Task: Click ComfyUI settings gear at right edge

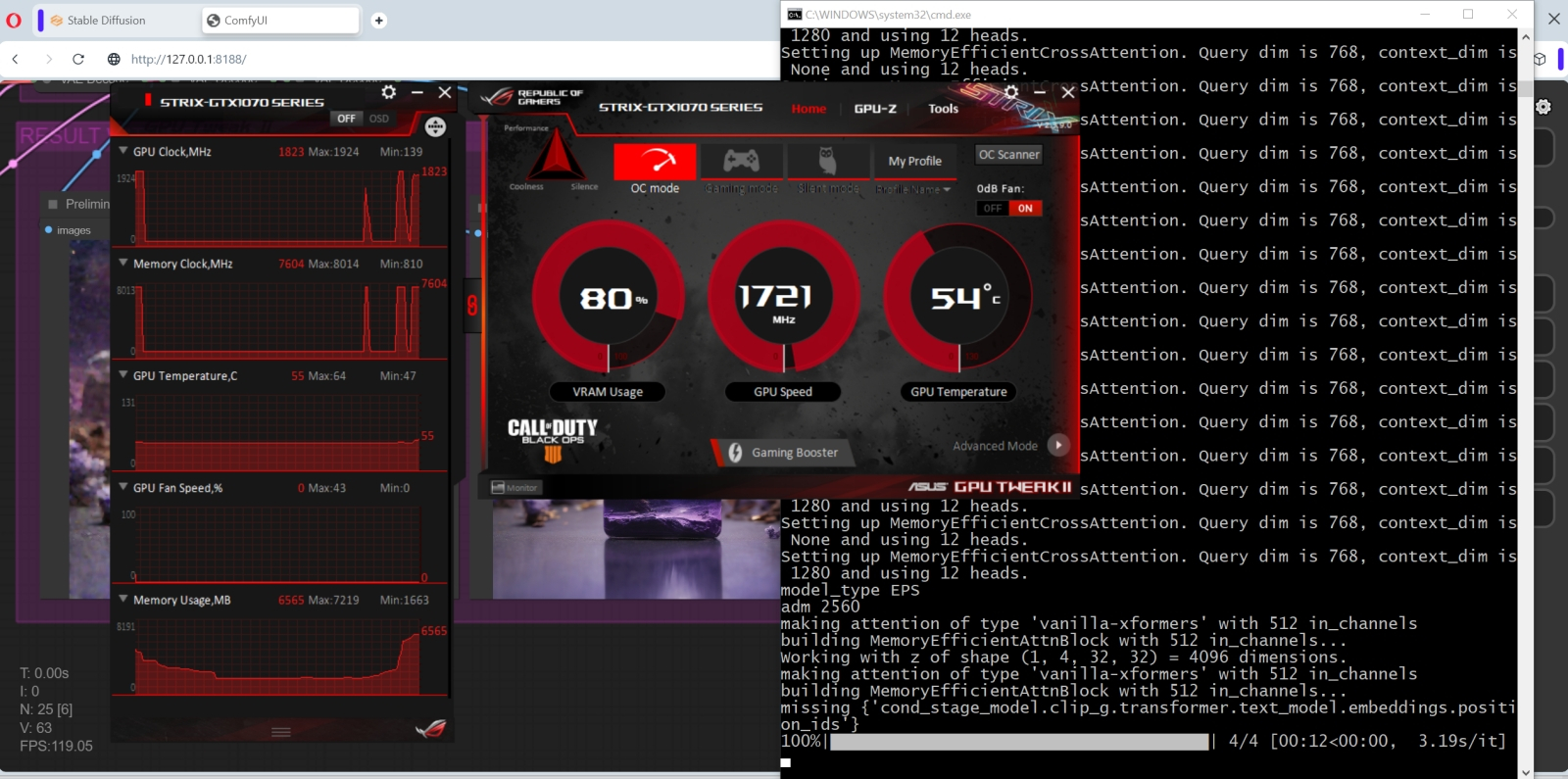Action: 1543,107
